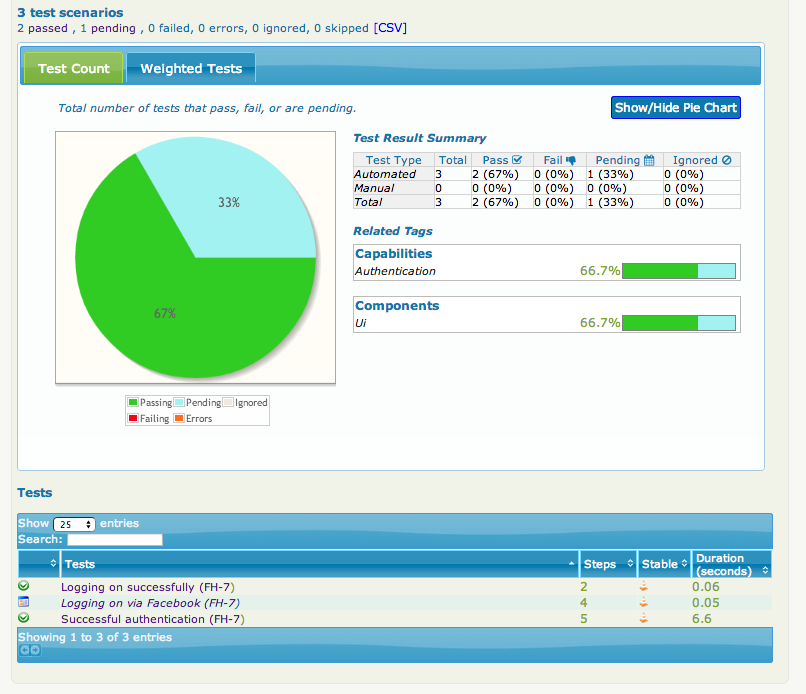Click the Ignored ban icon in summary header
806x694 pixels.
click(727, 160)
